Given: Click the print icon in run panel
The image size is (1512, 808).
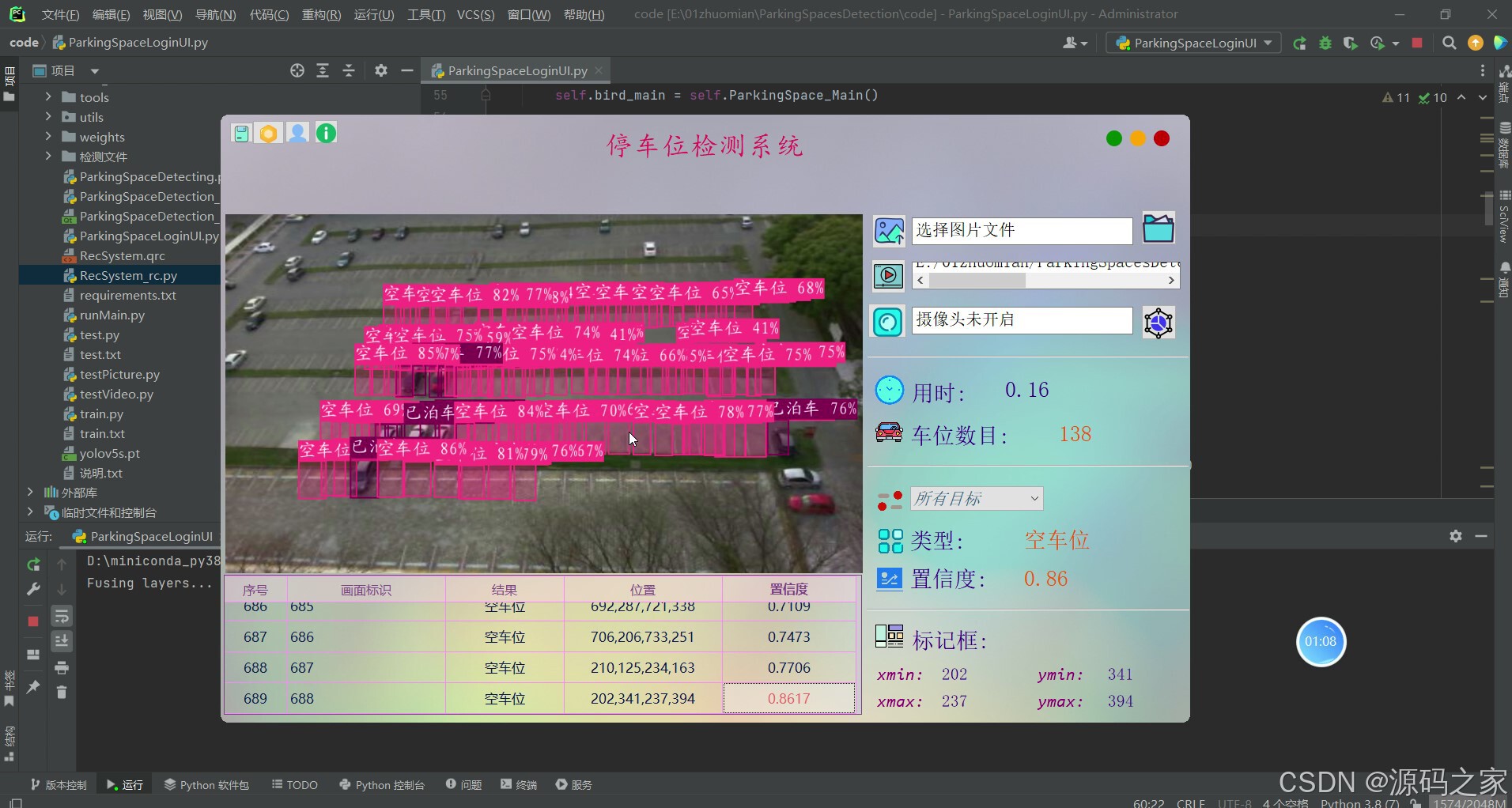Looking at the screenshot, I should [61, 668].
